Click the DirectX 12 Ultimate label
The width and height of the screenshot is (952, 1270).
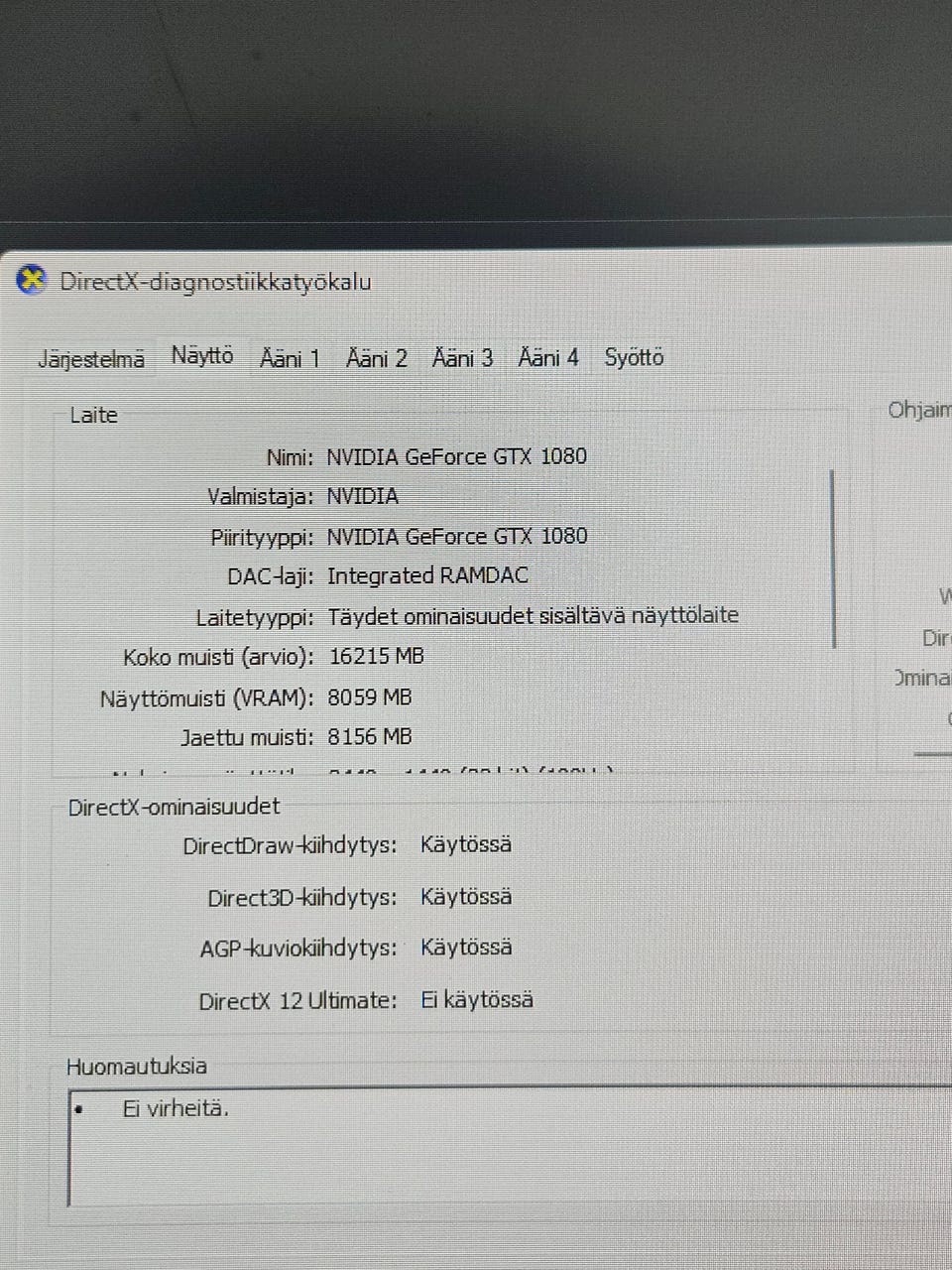tap(297, 1001)
